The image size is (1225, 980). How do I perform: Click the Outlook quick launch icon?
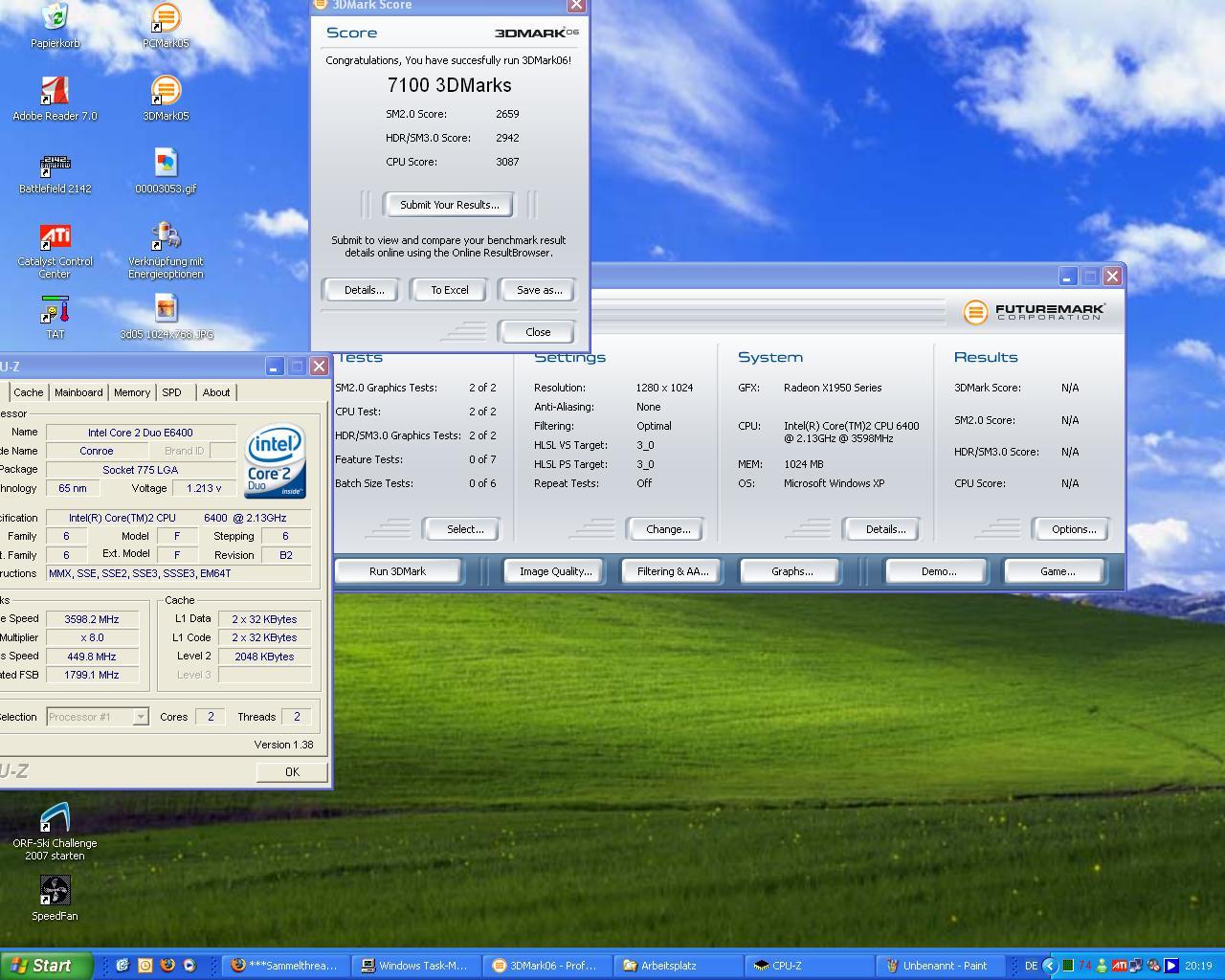[145, 966]
